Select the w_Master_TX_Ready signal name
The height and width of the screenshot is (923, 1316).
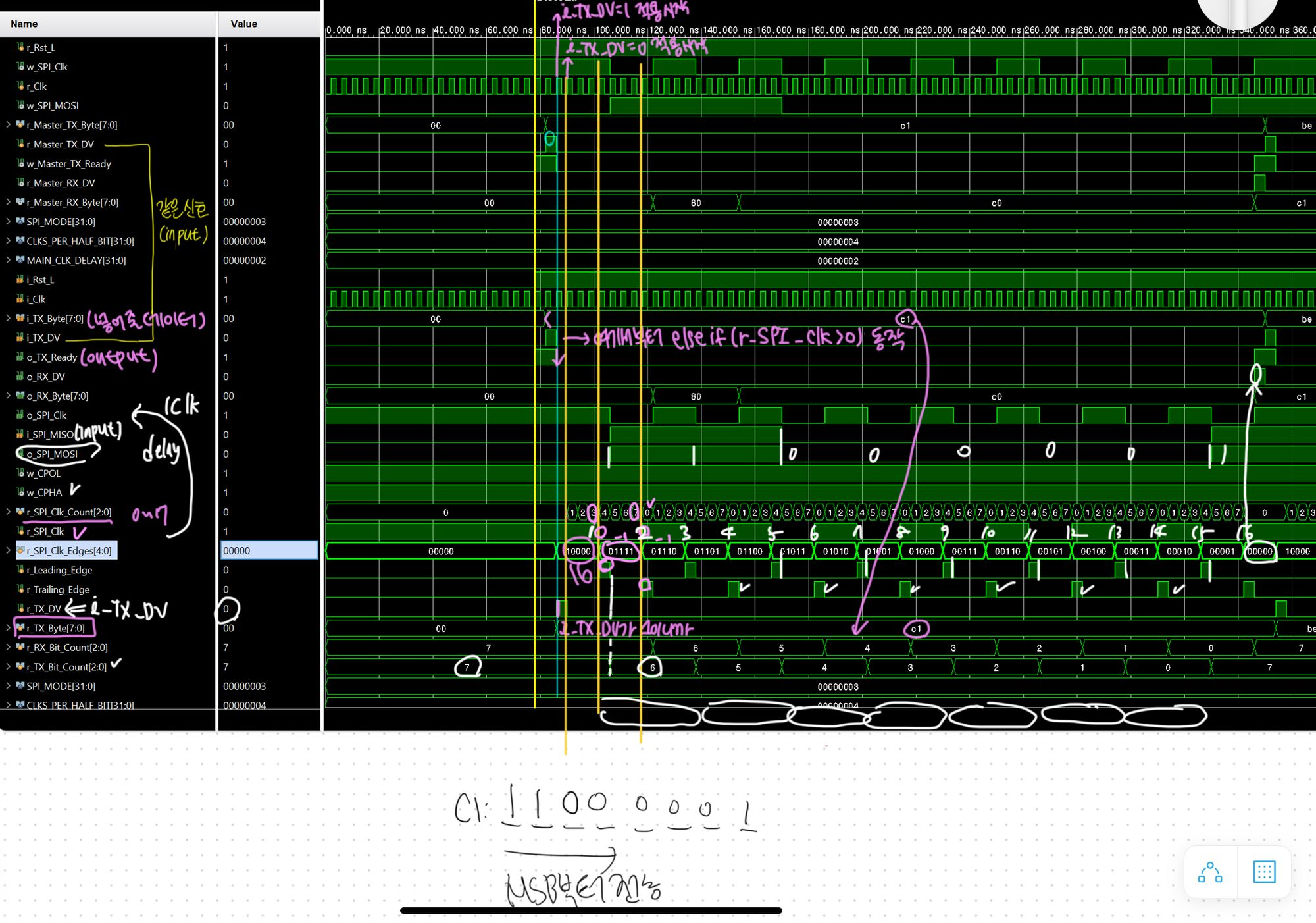click(68, 164)
